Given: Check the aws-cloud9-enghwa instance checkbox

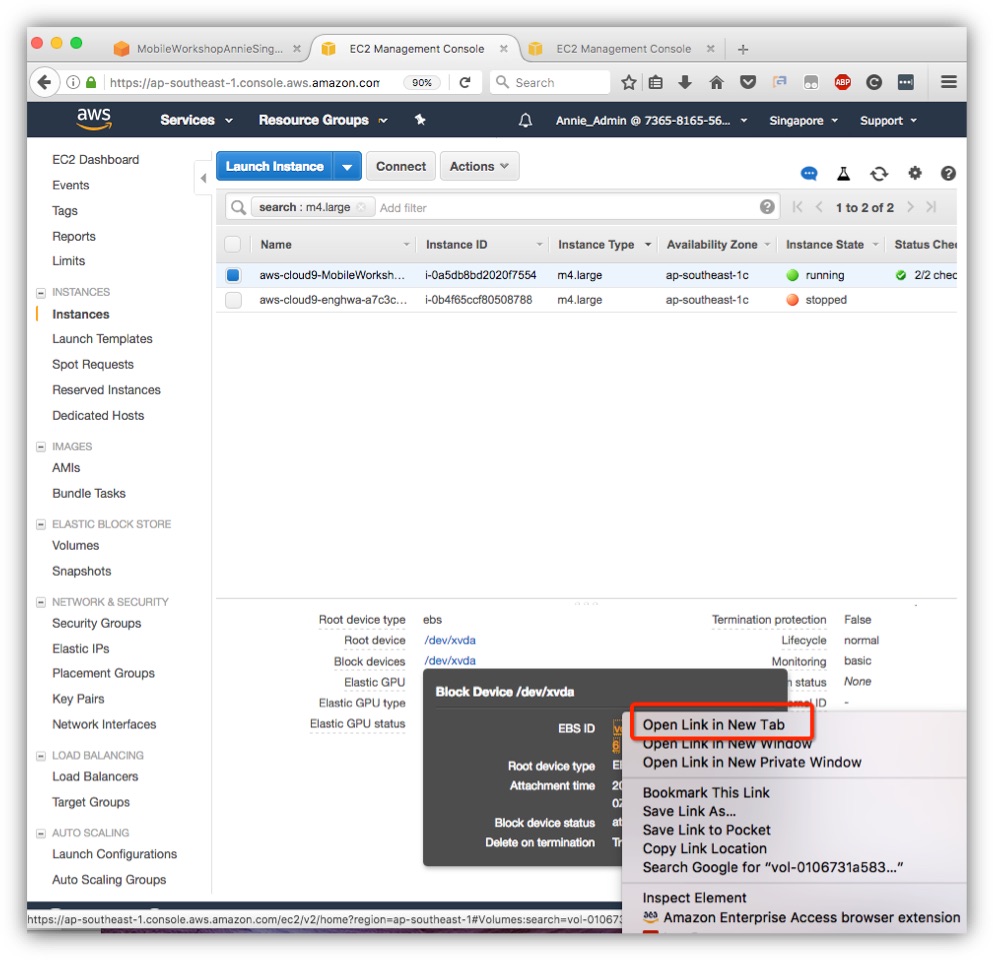Looking at the screenshot, I should 233,300.
